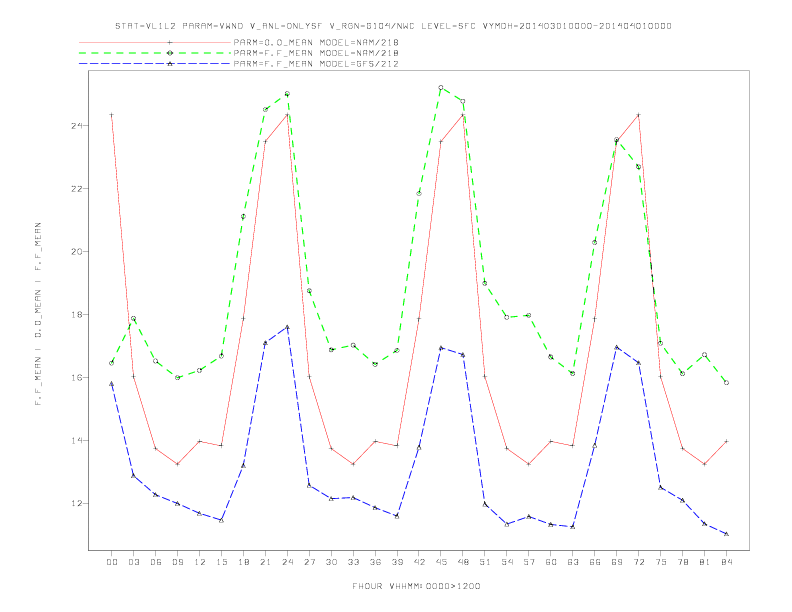Click green circle data point at hour 45

pyautogui.click(x=441, y=88)
